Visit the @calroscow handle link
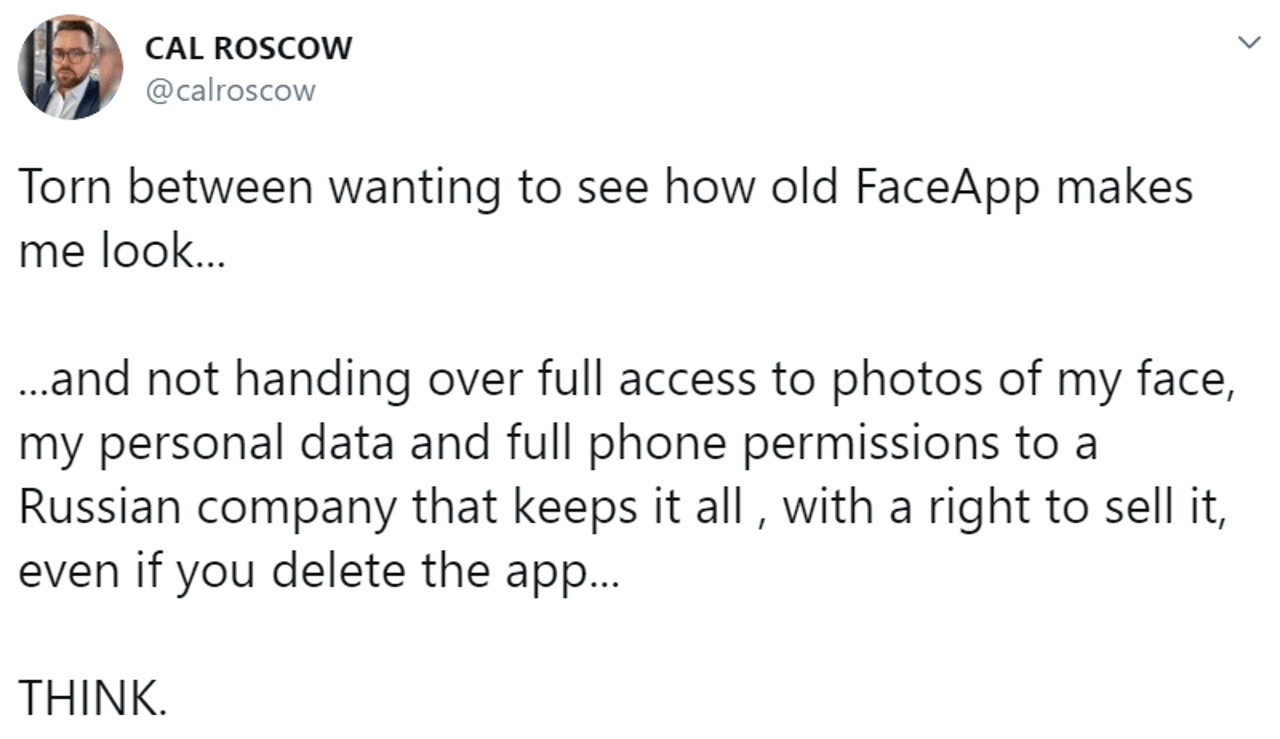 click(231, 91)
